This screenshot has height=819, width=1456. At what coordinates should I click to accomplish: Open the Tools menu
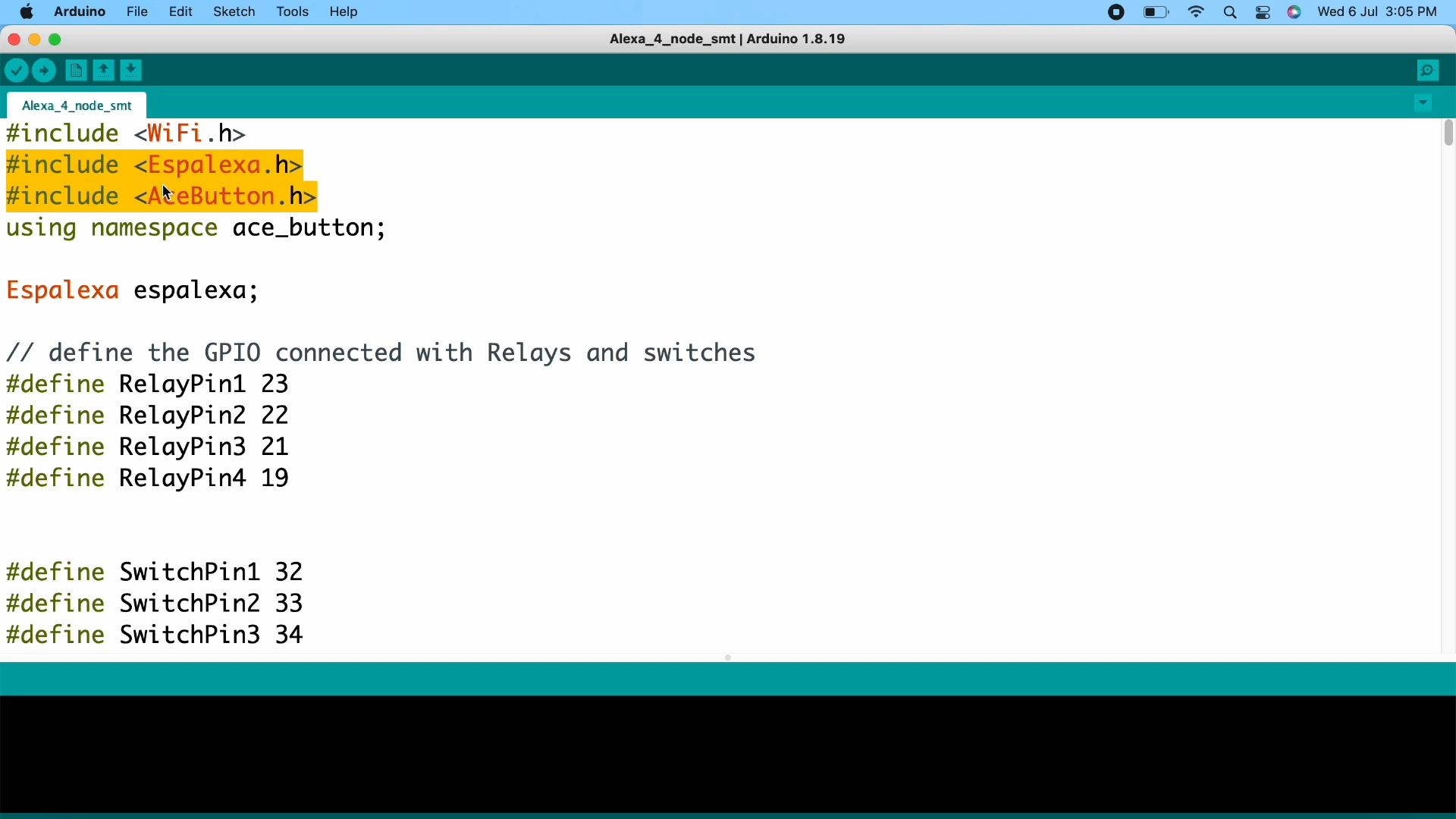[x=293, y=12]
